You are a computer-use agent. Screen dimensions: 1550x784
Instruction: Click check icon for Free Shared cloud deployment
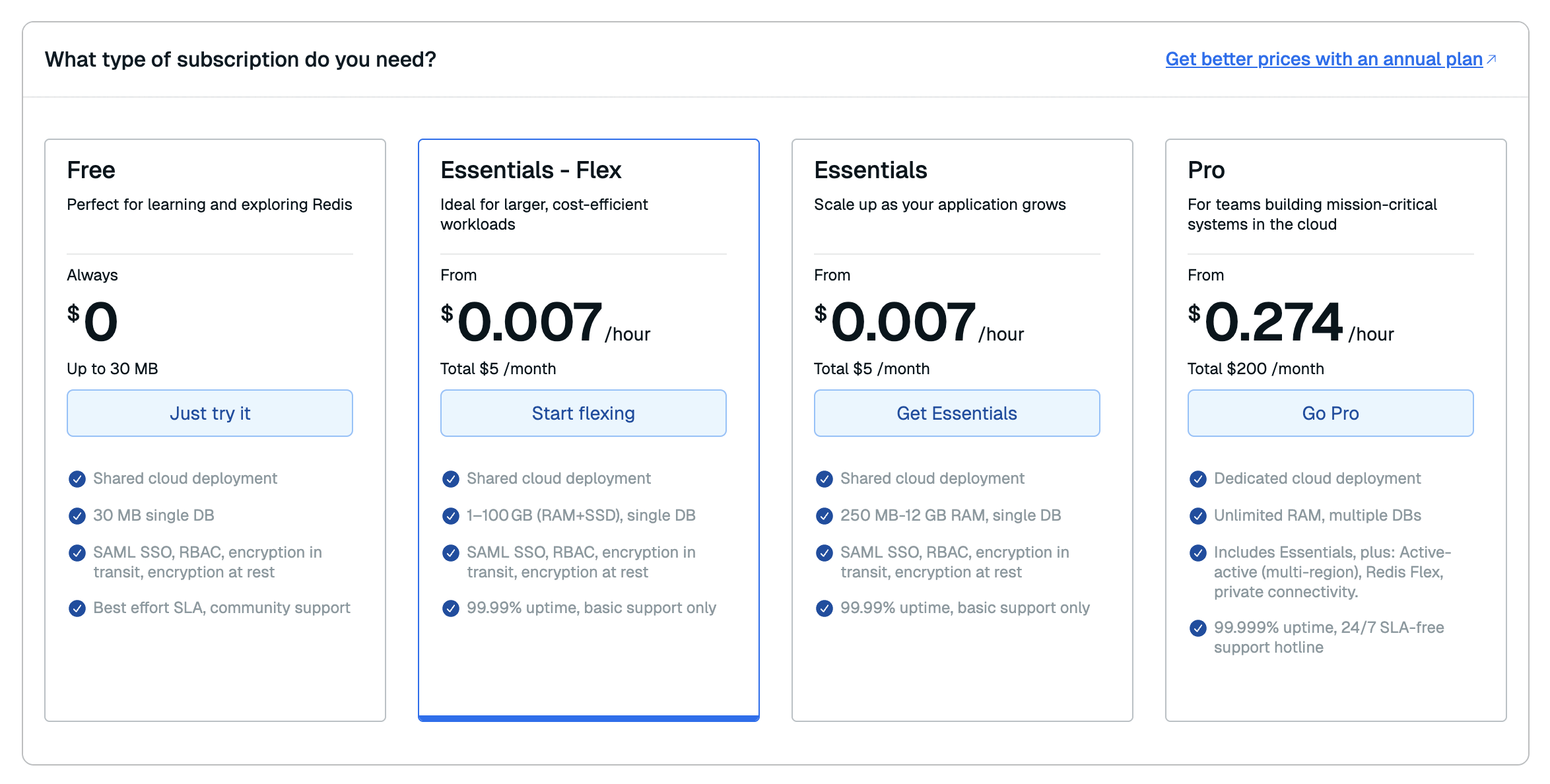pyautogui.click(x=77, y=479)
